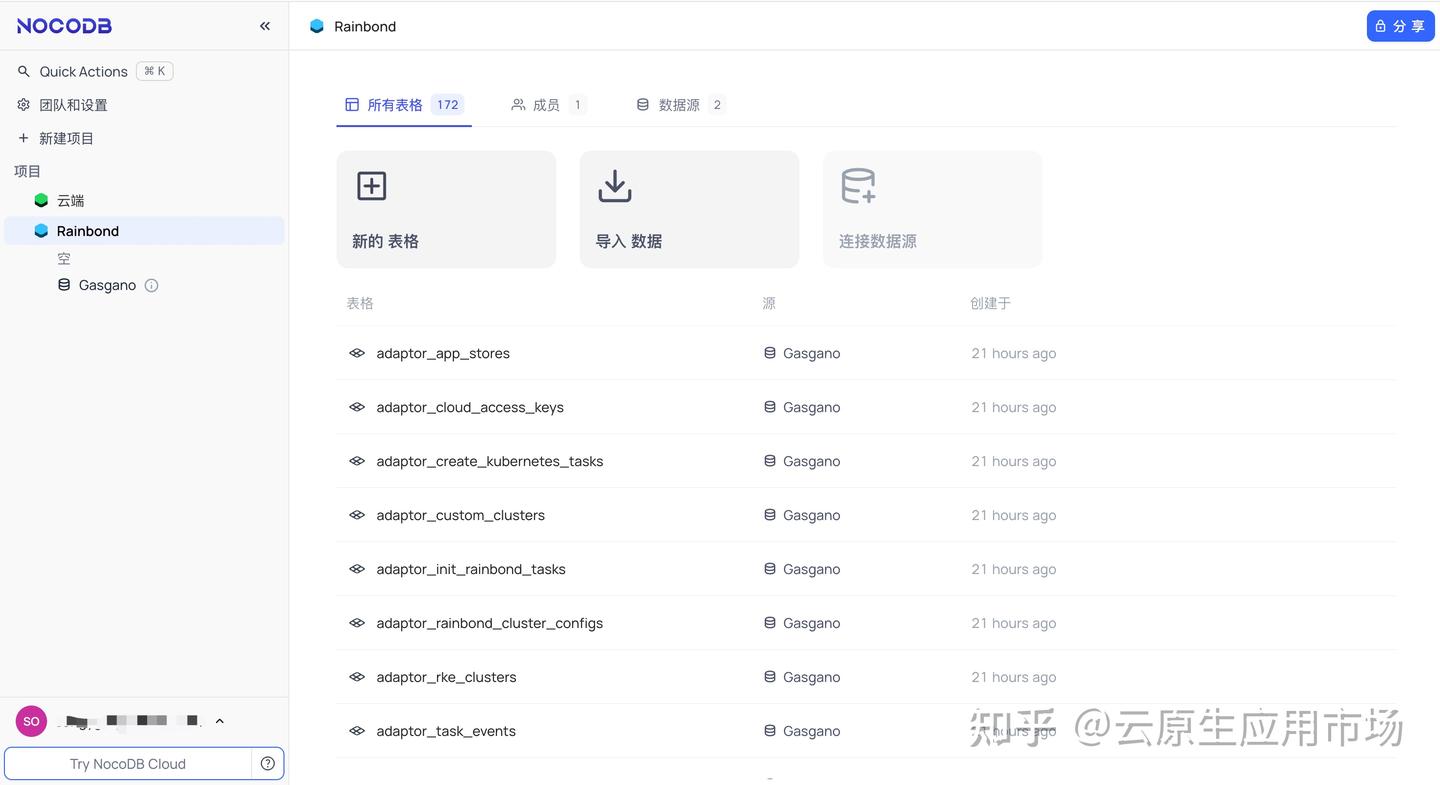Open the 连接数据源 connect card
Image resolution: width=1440 pixels, height=785 pixels.
pyautogui.click(x=931, y=209)
